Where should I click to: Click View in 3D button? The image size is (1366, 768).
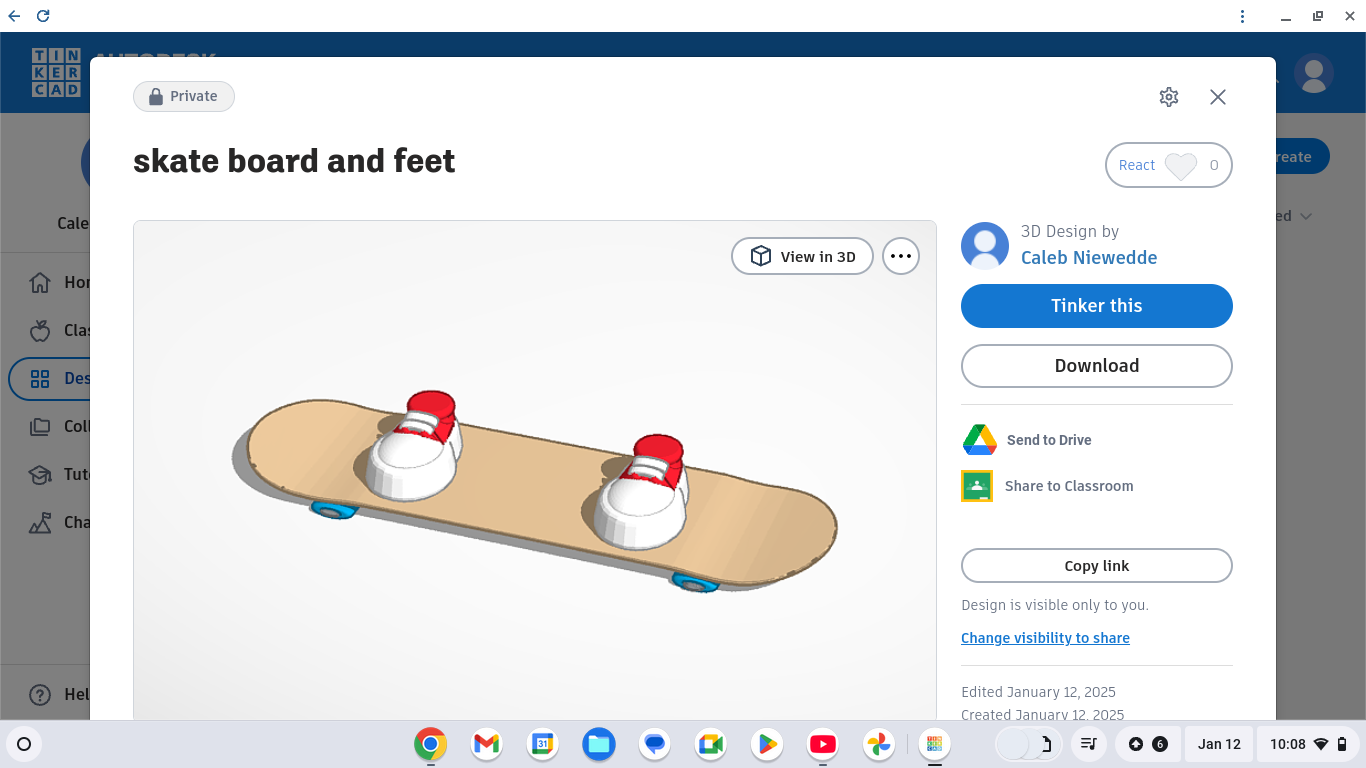click(x=802, y=257)
